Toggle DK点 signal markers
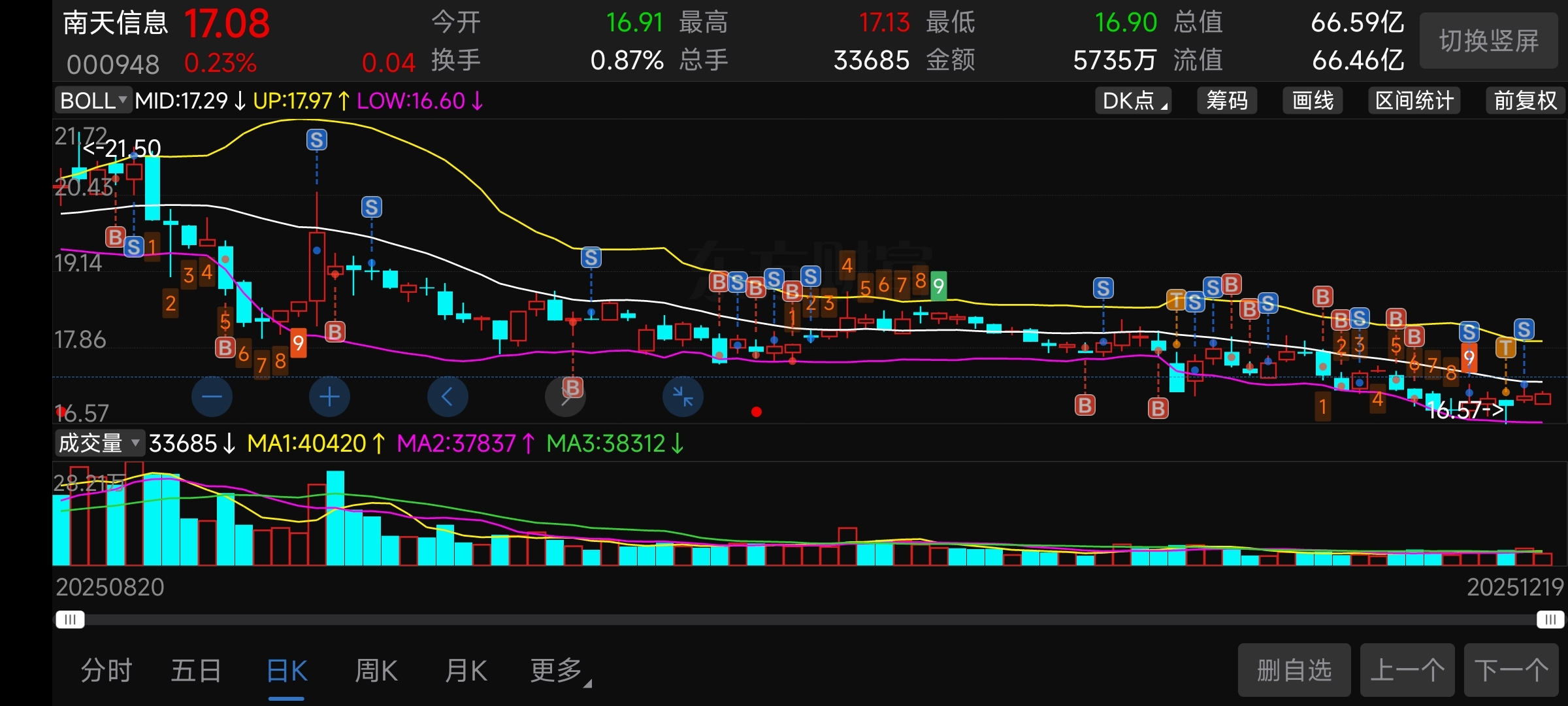The image size is (1568, 706). click(x=1133, y=101)
